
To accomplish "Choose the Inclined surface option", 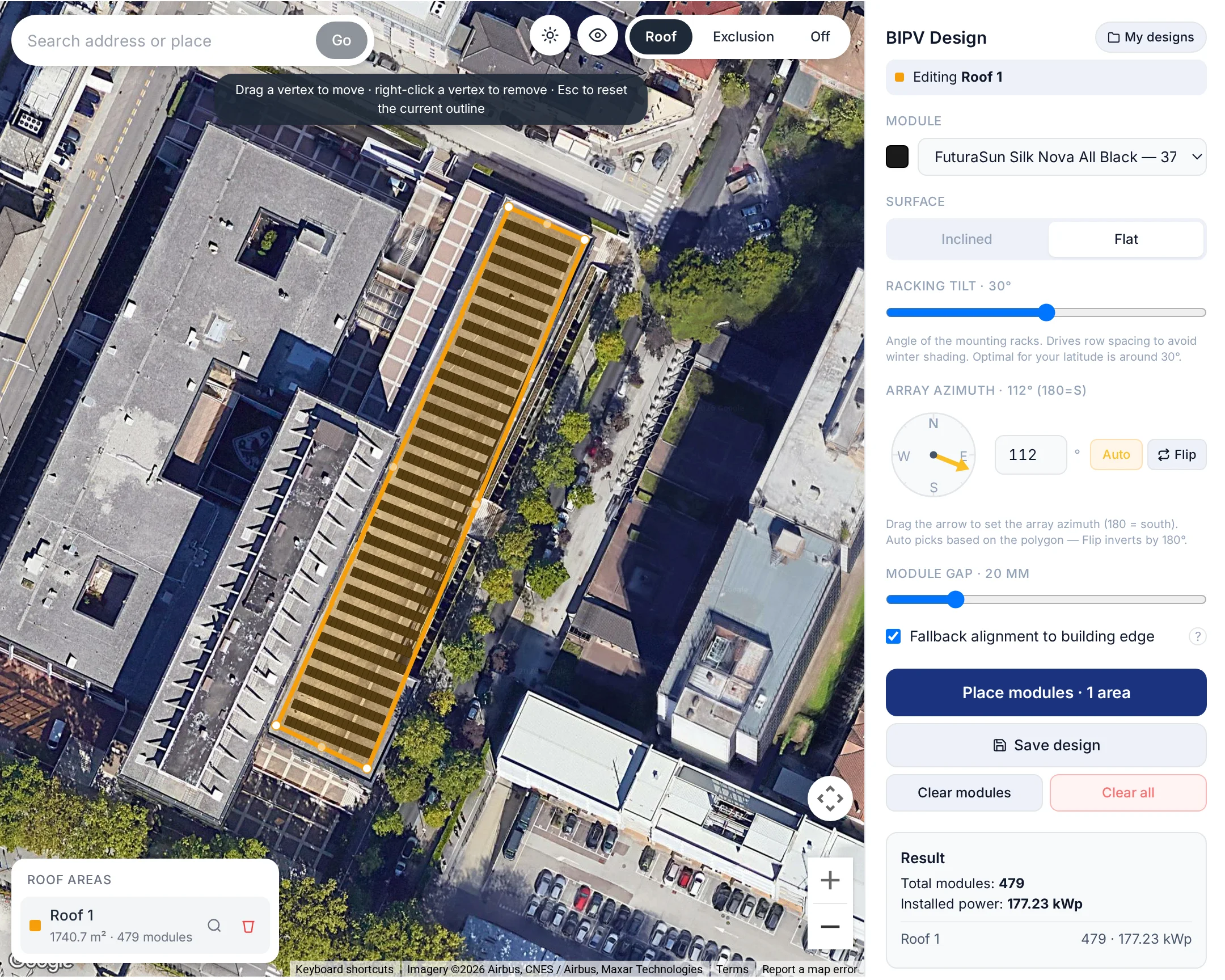I will (x=966, y=239).
